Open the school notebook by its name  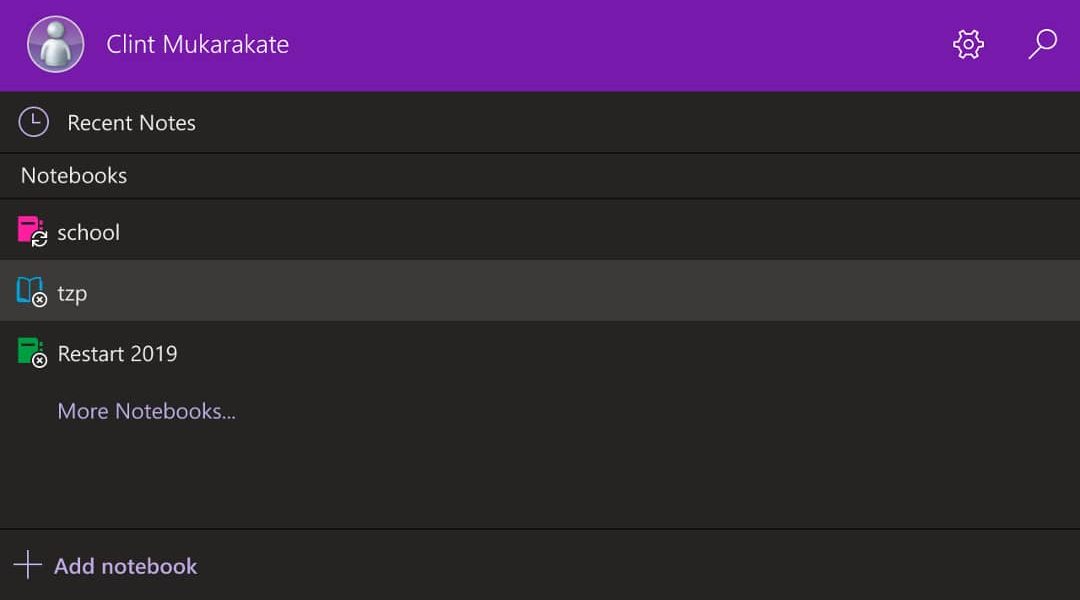tap(89, 233)
